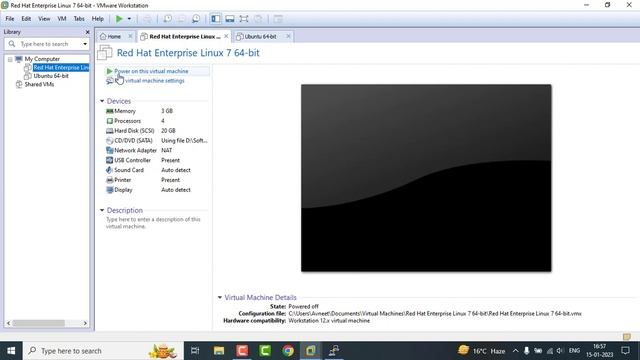
Task: Click the Library scrollbar left arrow
Action: [x=9, y=323]
